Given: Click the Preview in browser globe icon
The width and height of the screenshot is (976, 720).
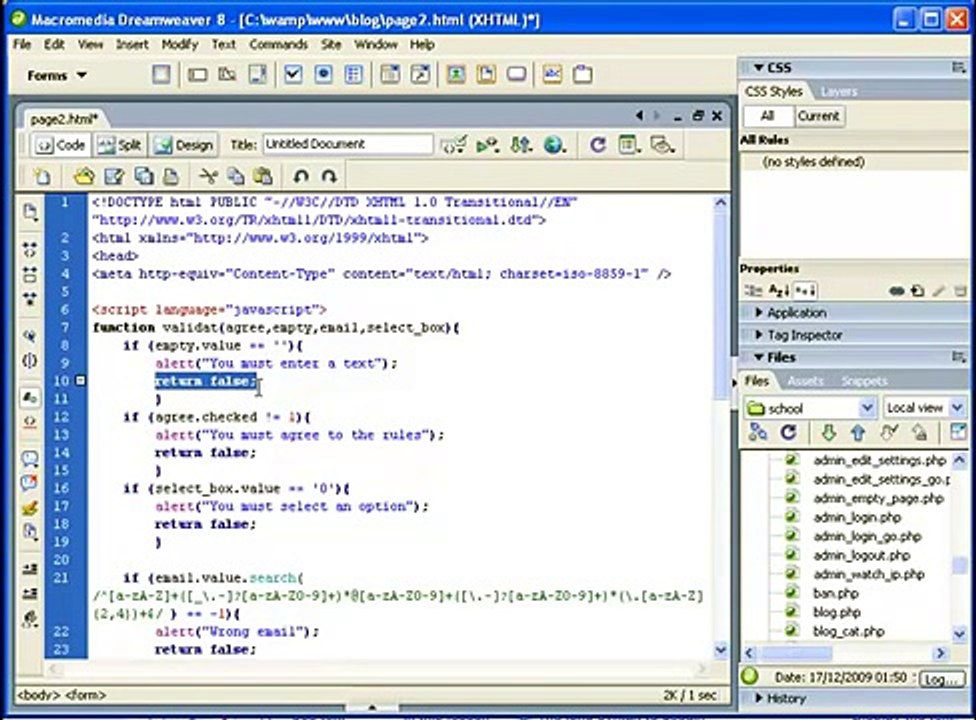Looking at the screenshot, I should [554, 145].
